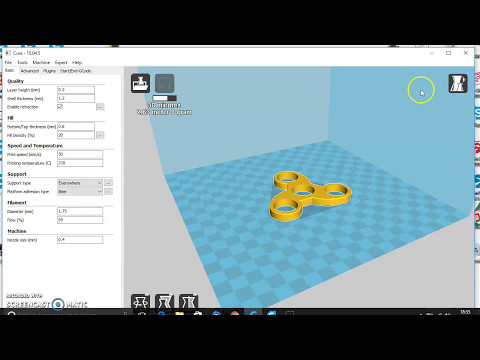Click the Cura app icon in title bar
Image resolution: width=480 pixels, height=360 pixels.
pos(8,53)
